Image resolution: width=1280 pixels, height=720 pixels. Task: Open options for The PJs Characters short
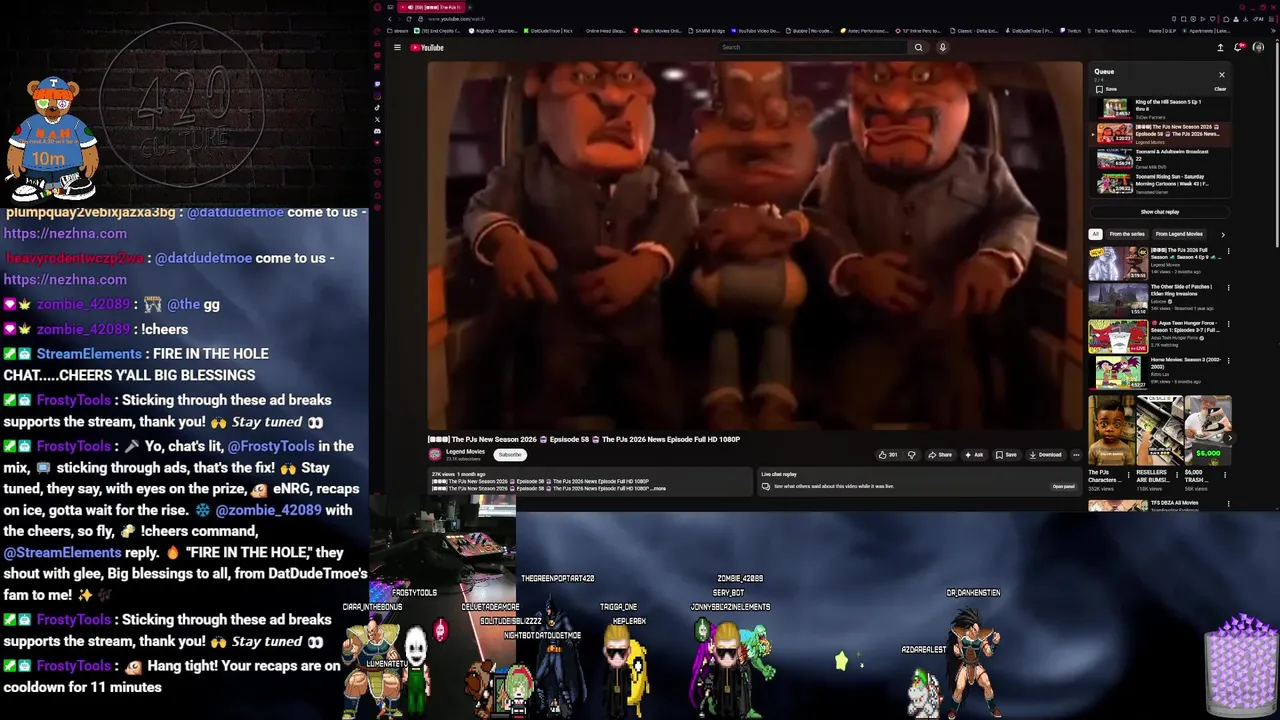(1129, 474)
